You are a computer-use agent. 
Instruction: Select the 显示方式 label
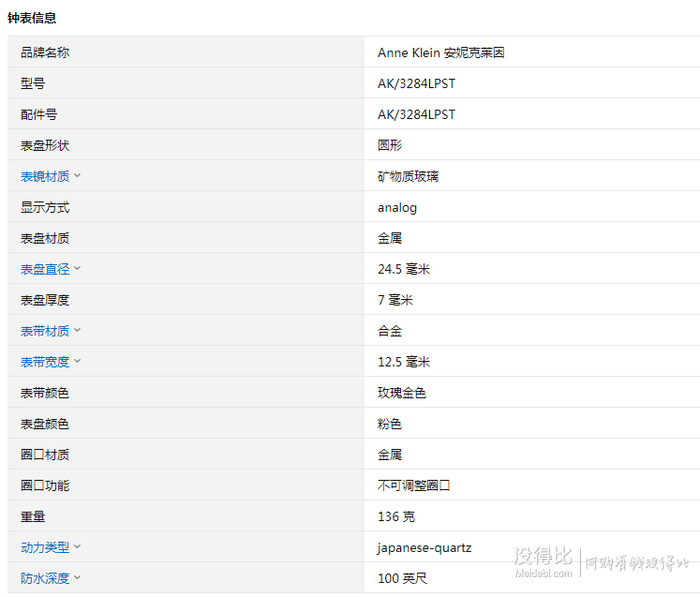45,207
